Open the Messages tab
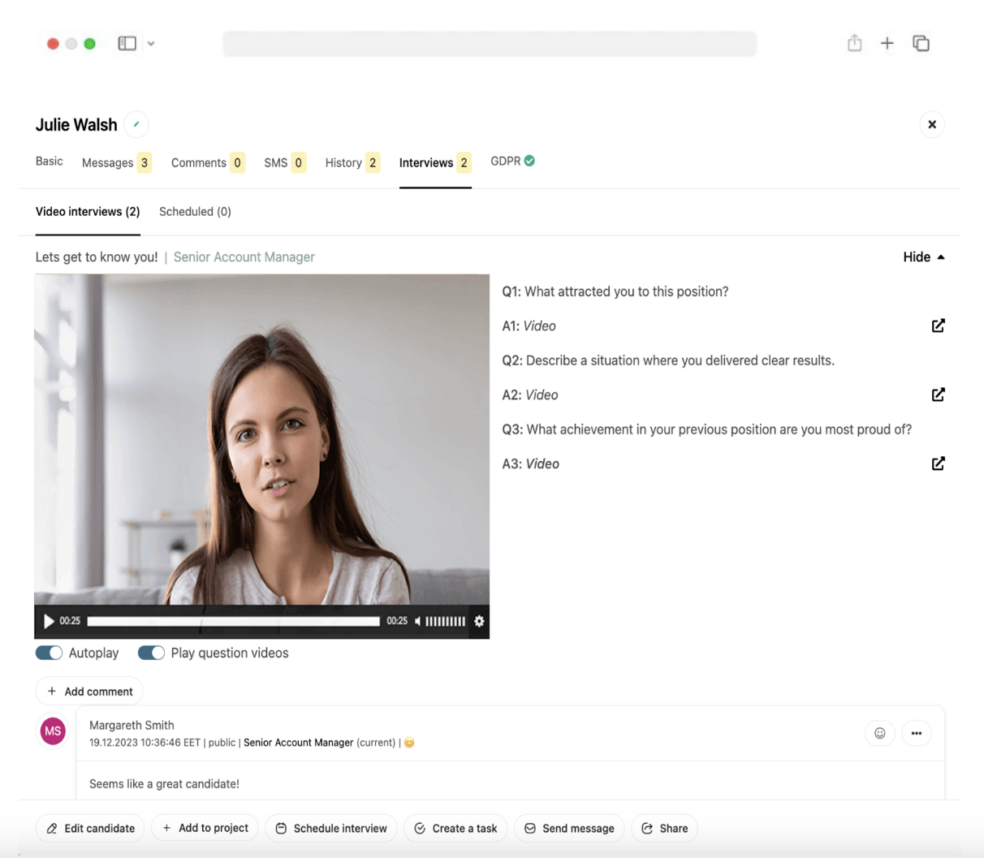Image resolution: width=984 pixels, height=858 pixels. (109, 161)
